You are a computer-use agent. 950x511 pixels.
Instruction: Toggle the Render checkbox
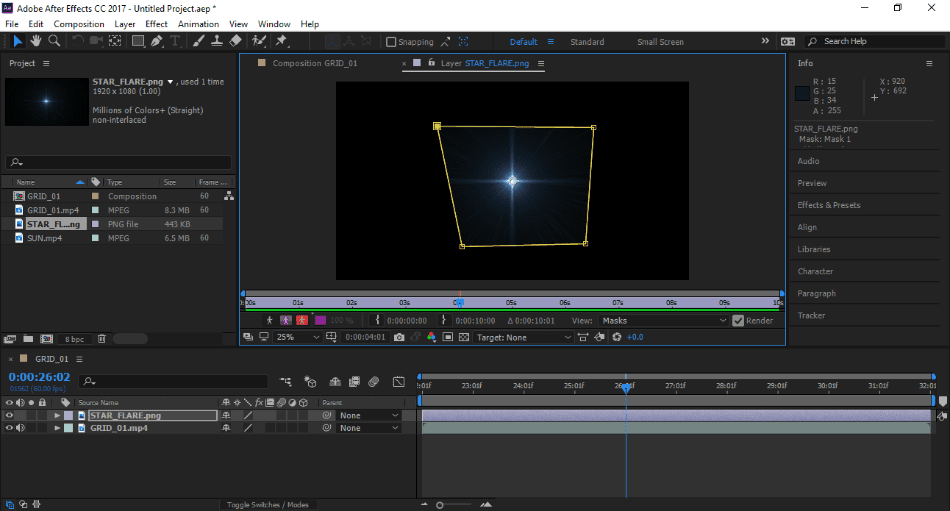pos(738,321)
